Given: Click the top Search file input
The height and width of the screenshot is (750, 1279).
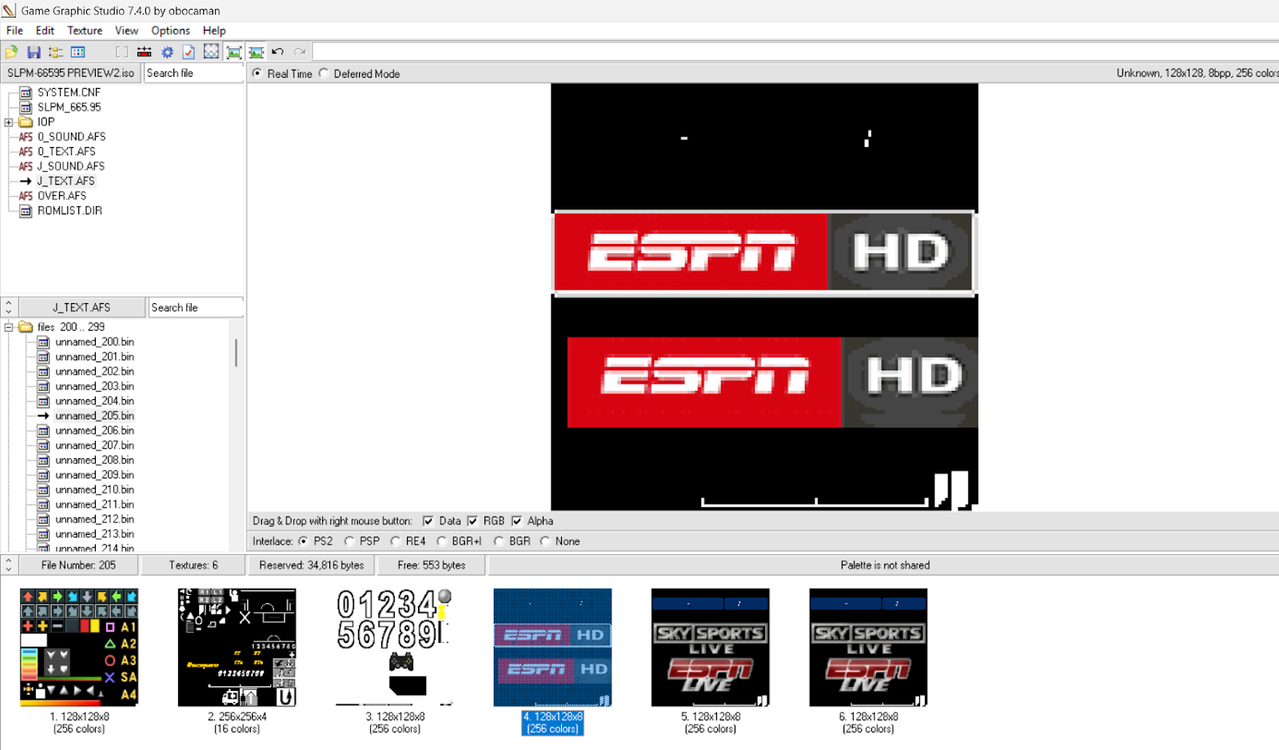Looking at the screenshot, I should pyautogui.click(x=194, y=73).
